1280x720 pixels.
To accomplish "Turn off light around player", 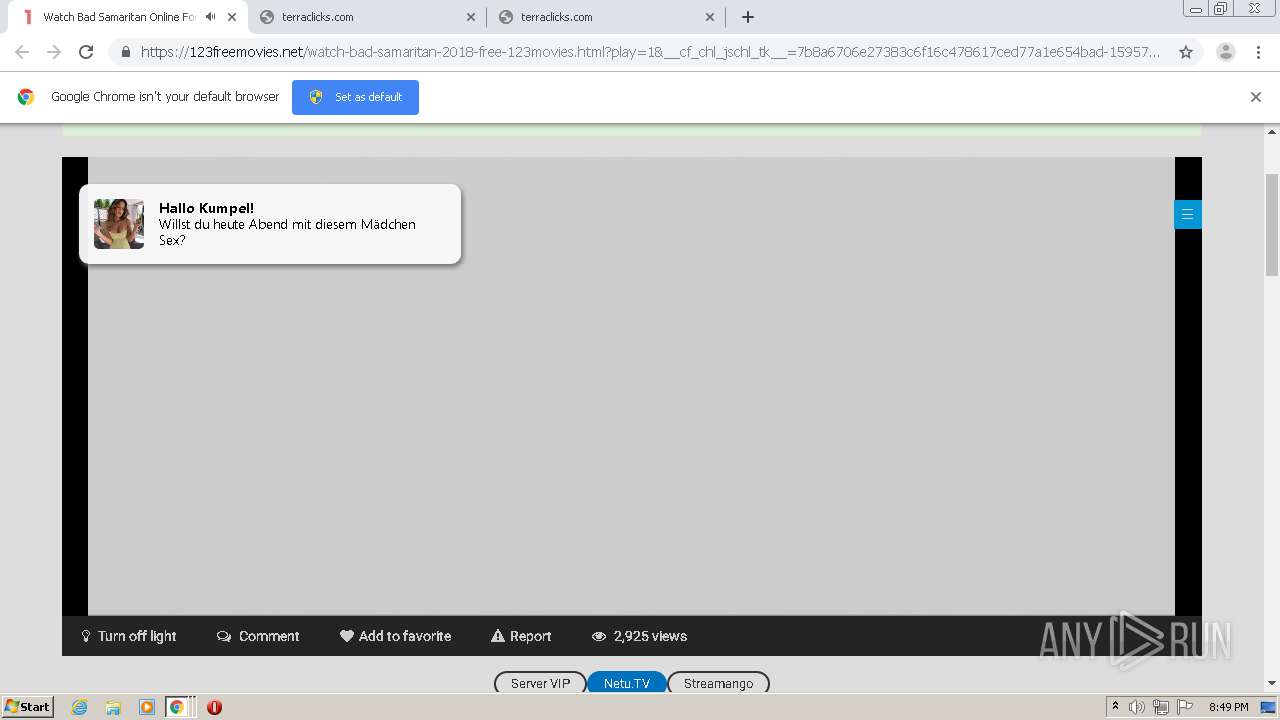I will click(129, 636).
